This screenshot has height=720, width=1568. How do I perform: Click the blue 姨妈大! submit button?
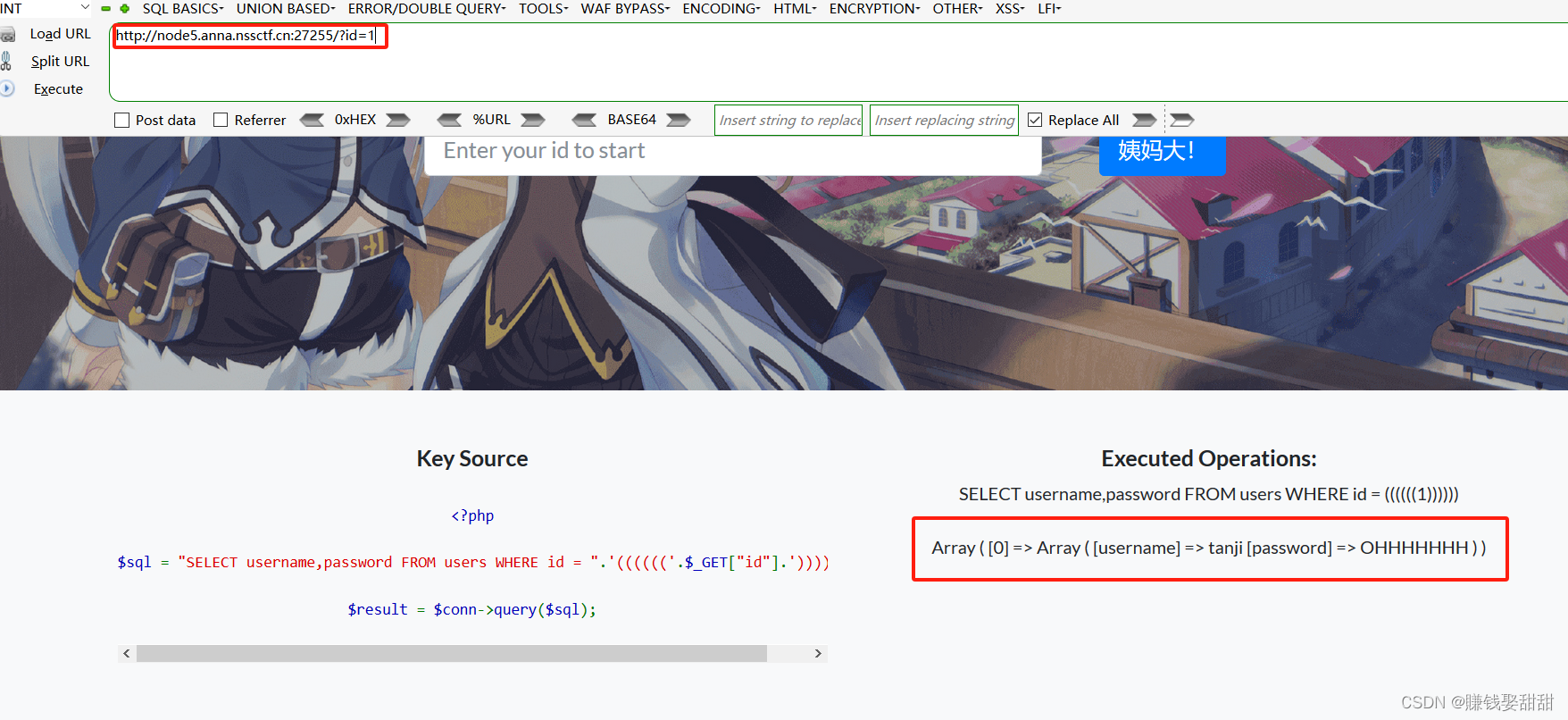1162,155
